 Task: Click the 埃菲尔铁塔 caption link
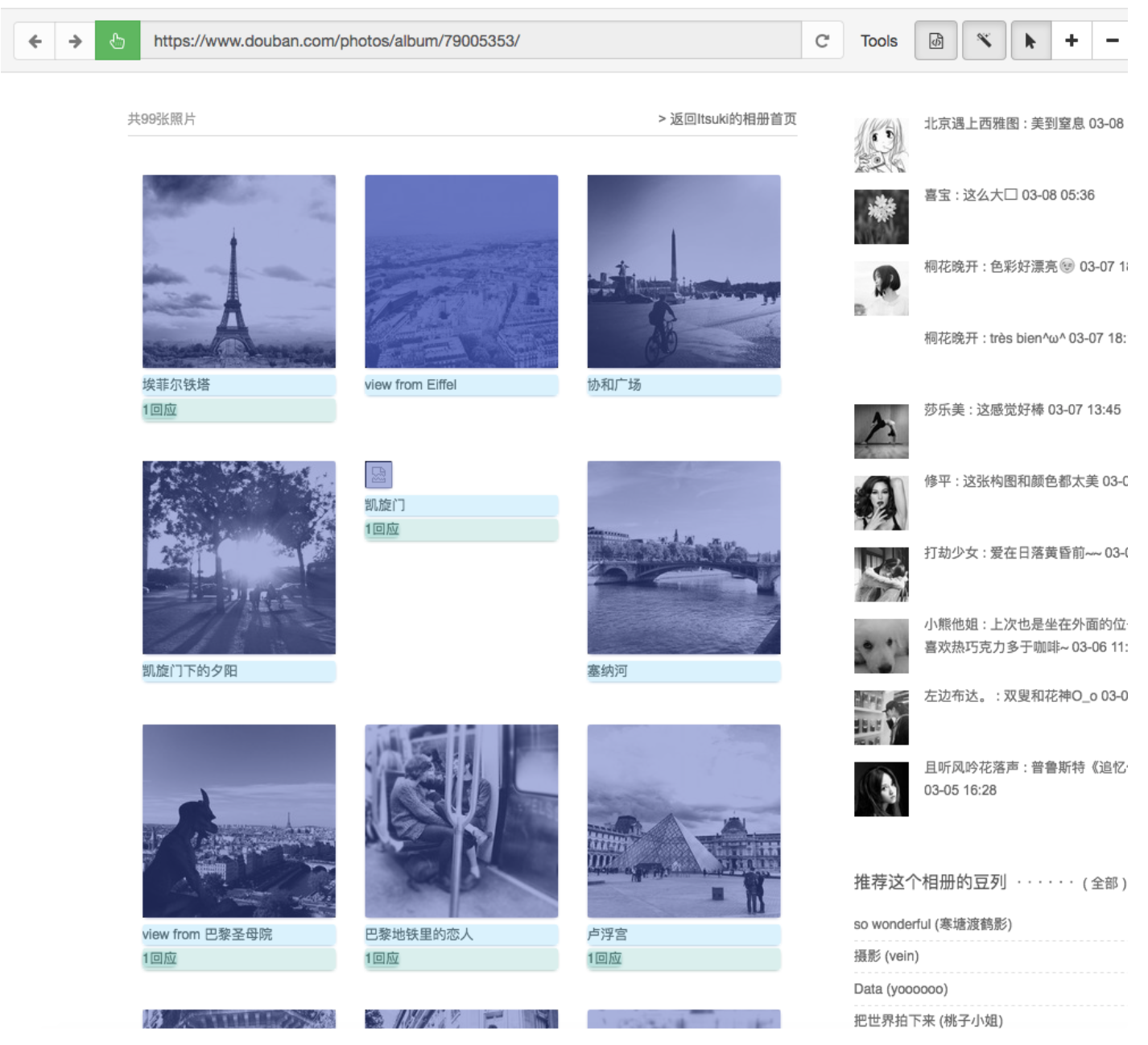176,385
